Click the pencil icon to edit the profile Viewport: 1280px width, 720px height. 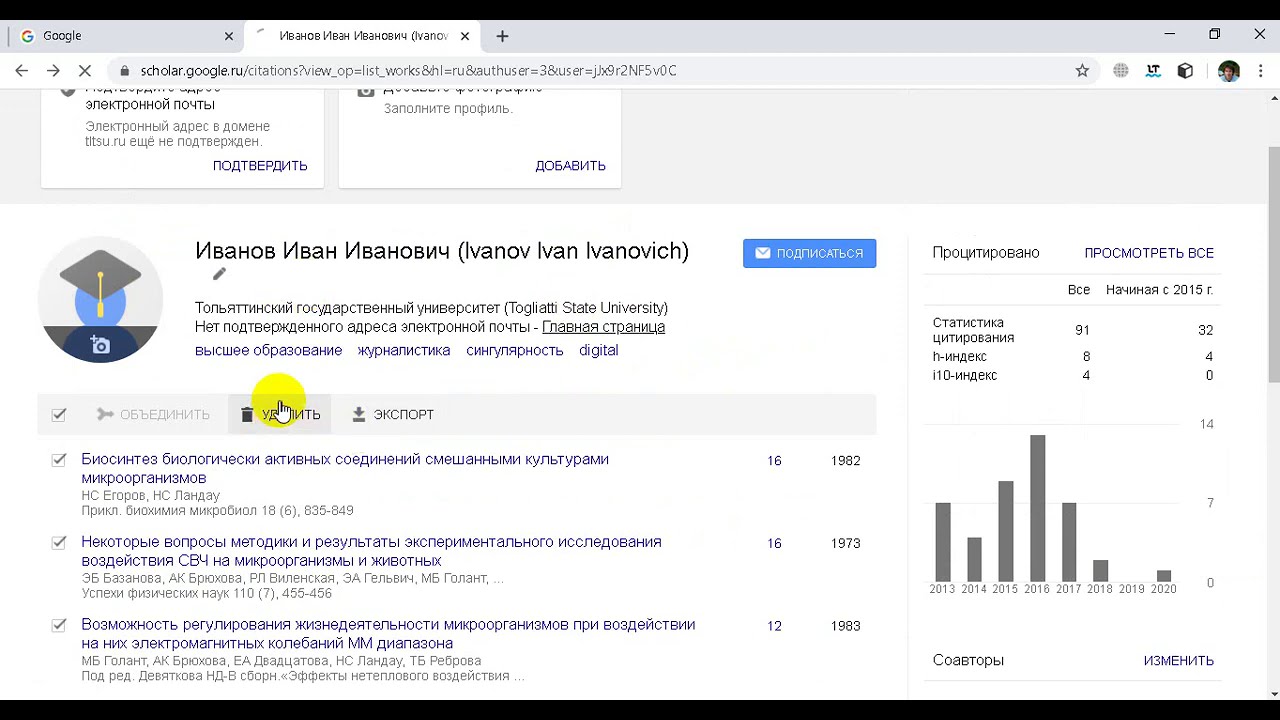pos(219,274)
